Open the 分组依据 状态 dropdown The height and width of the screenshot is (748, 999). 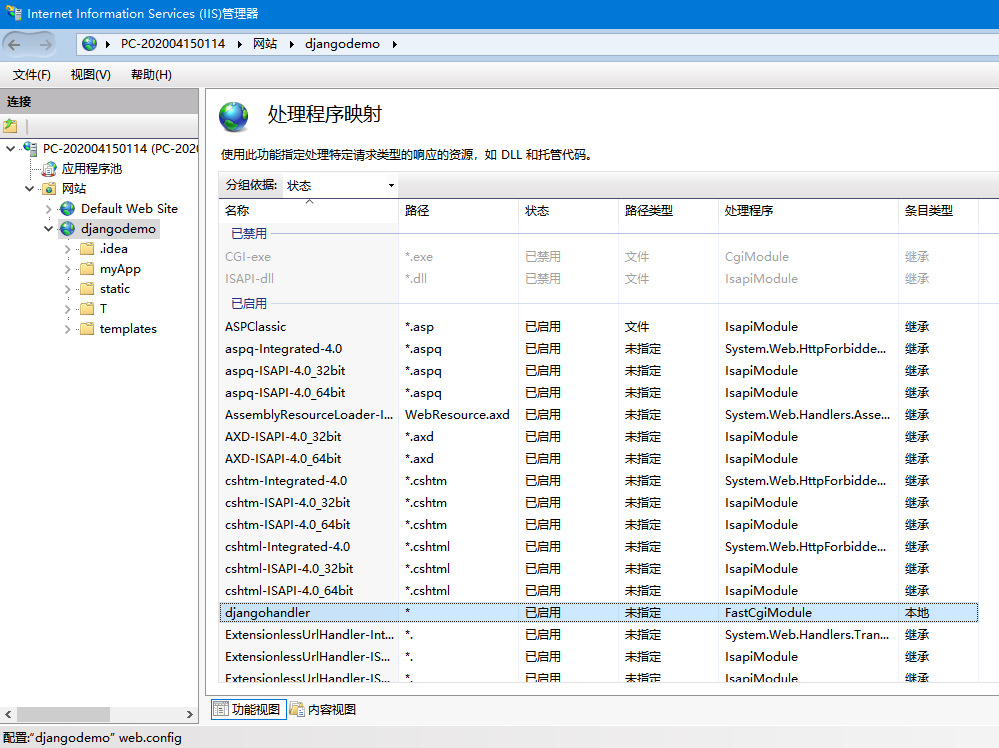pos(392,185)
